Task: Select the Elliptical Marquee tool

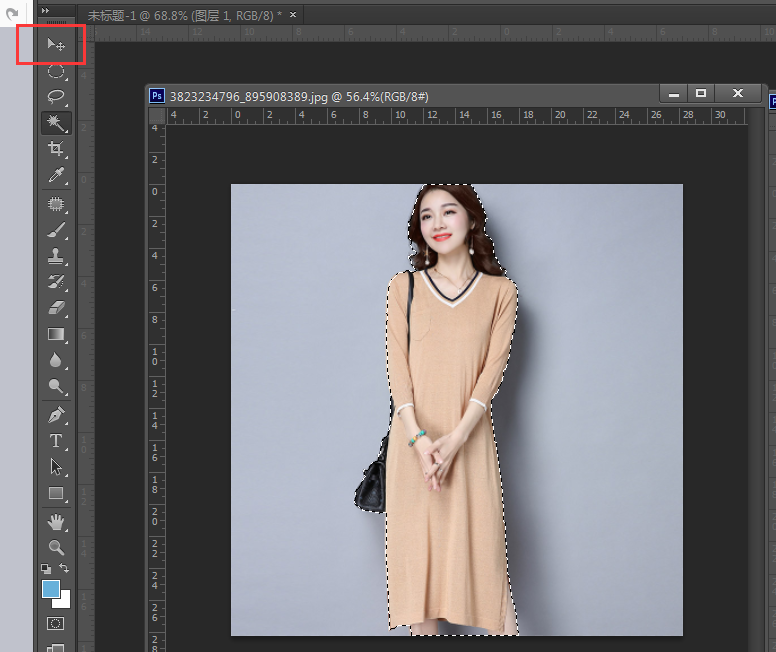Action: (x=56, y=71)
